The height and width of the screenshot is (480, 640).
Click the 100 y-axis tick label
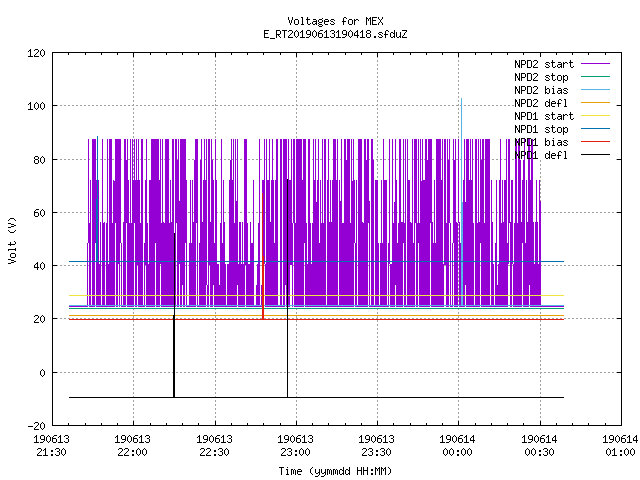tap(36, 106)
